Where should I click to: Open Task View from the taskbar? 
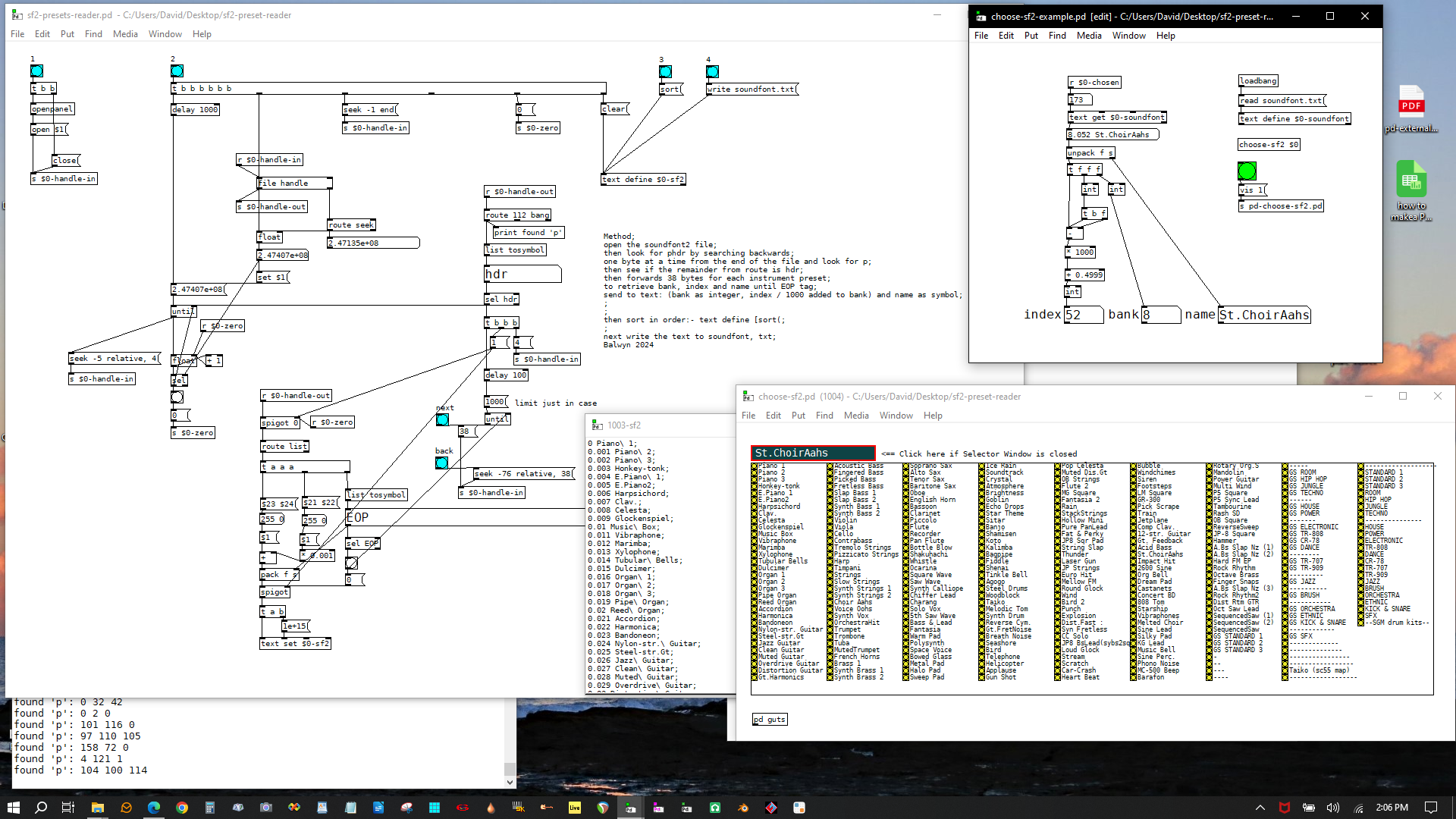point(68,808)
